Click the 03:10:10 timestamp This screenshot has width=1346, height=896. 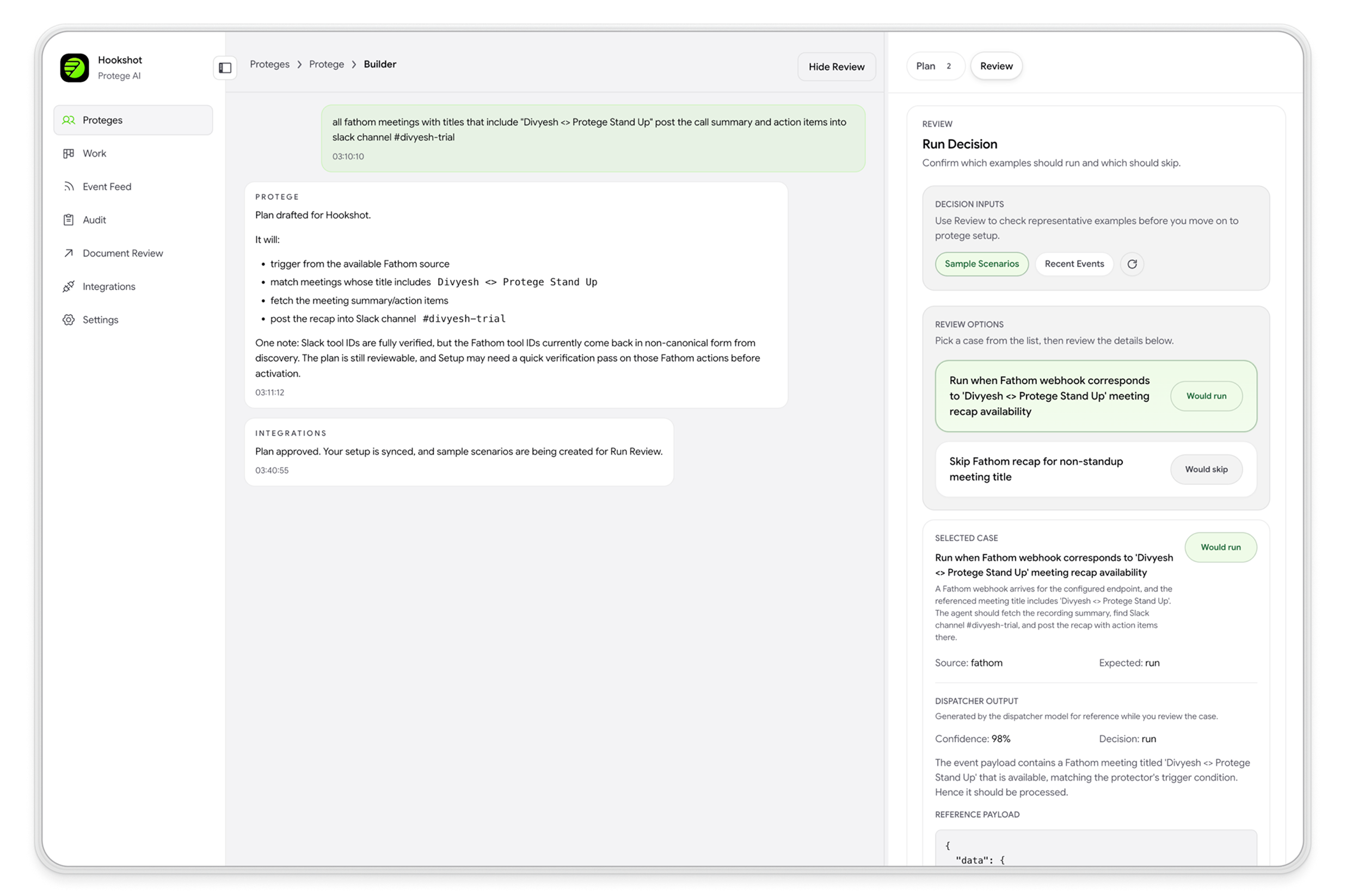point(348,157)
